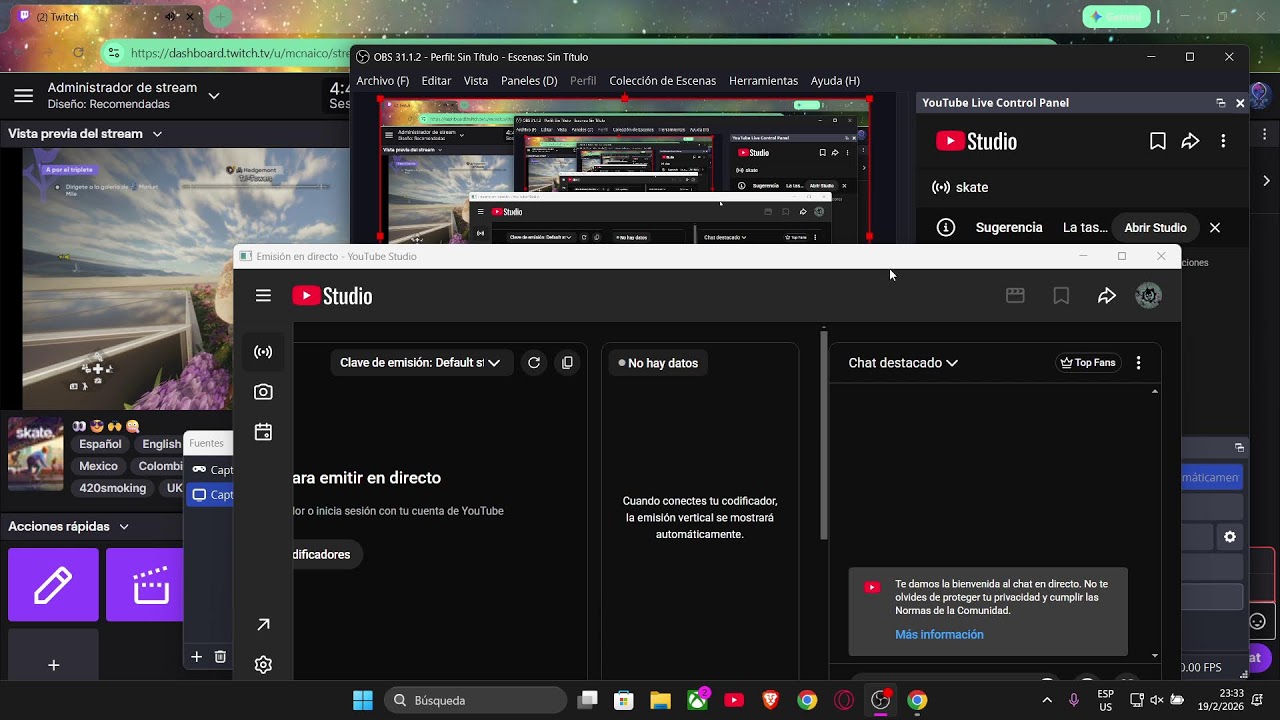1280x720 pixels.
Task: Open the Manage calendar sidebar icon
Action: (x=263, y=432)
